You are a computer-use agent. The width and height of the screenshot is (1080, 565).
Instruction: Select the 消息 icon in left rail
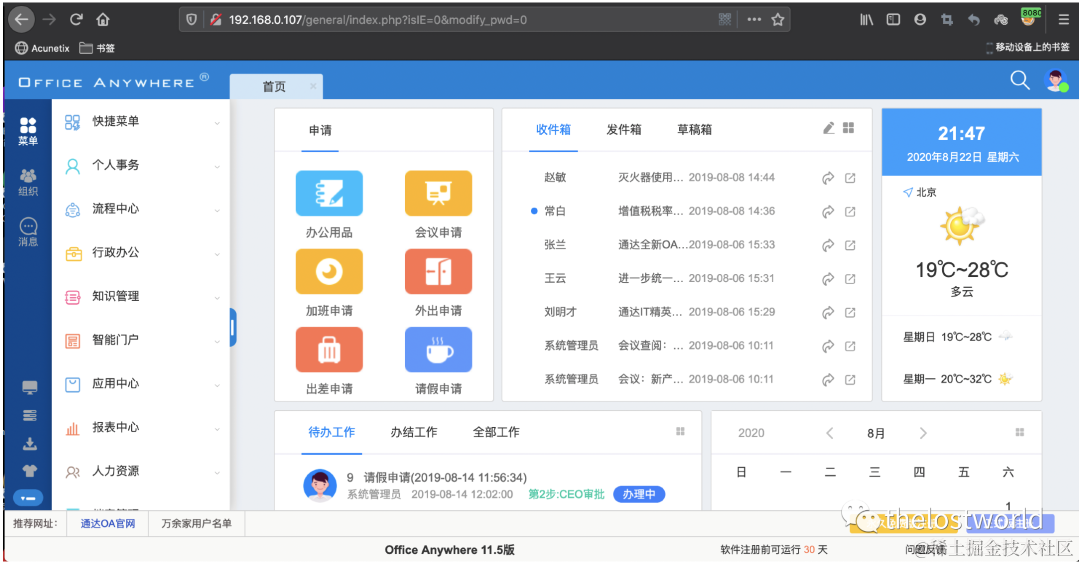coord(28,232)
